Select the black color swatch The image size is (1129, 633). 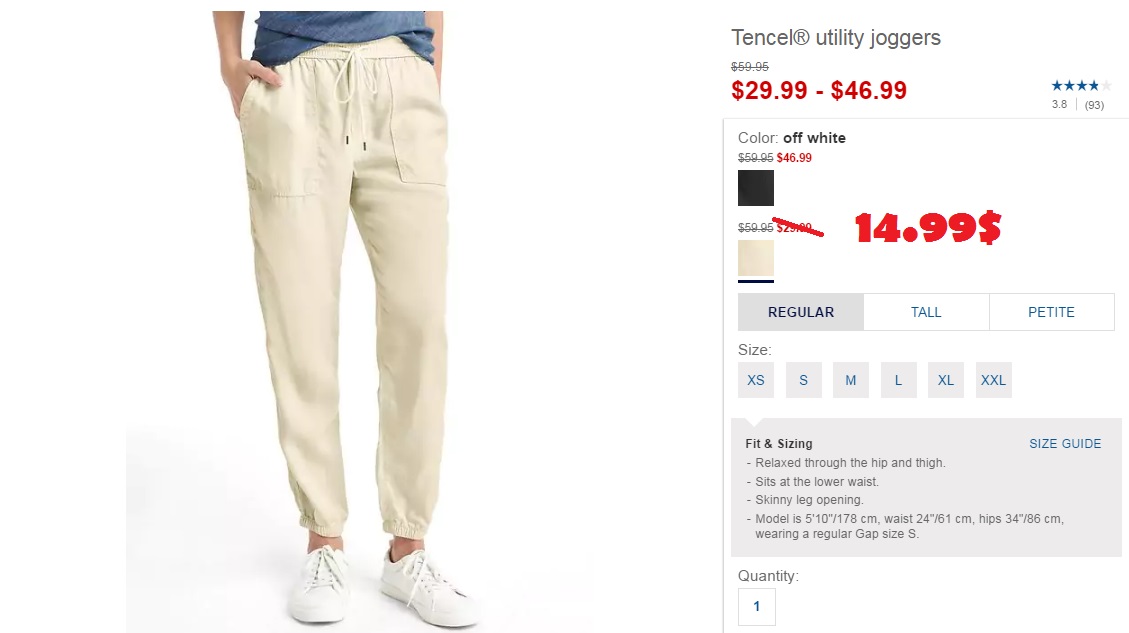(755, 188)
